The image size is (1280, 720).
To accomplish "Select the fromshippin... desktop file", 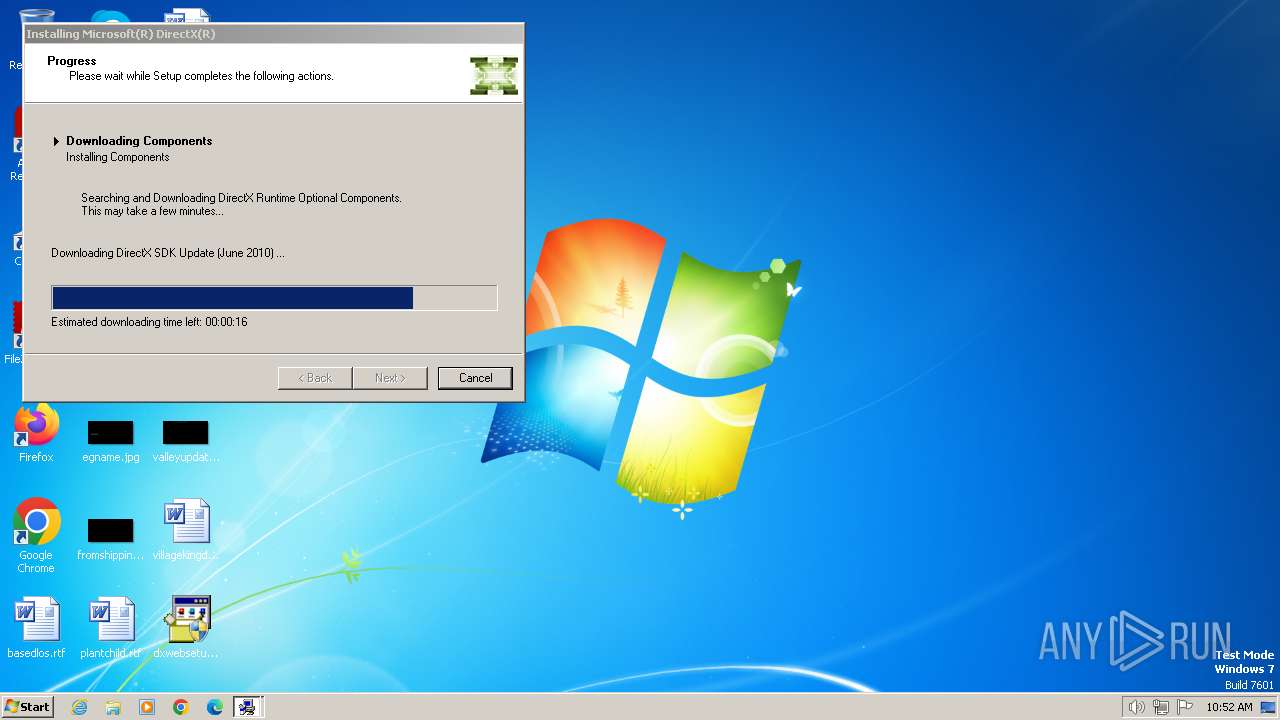I will coord(111,539).
